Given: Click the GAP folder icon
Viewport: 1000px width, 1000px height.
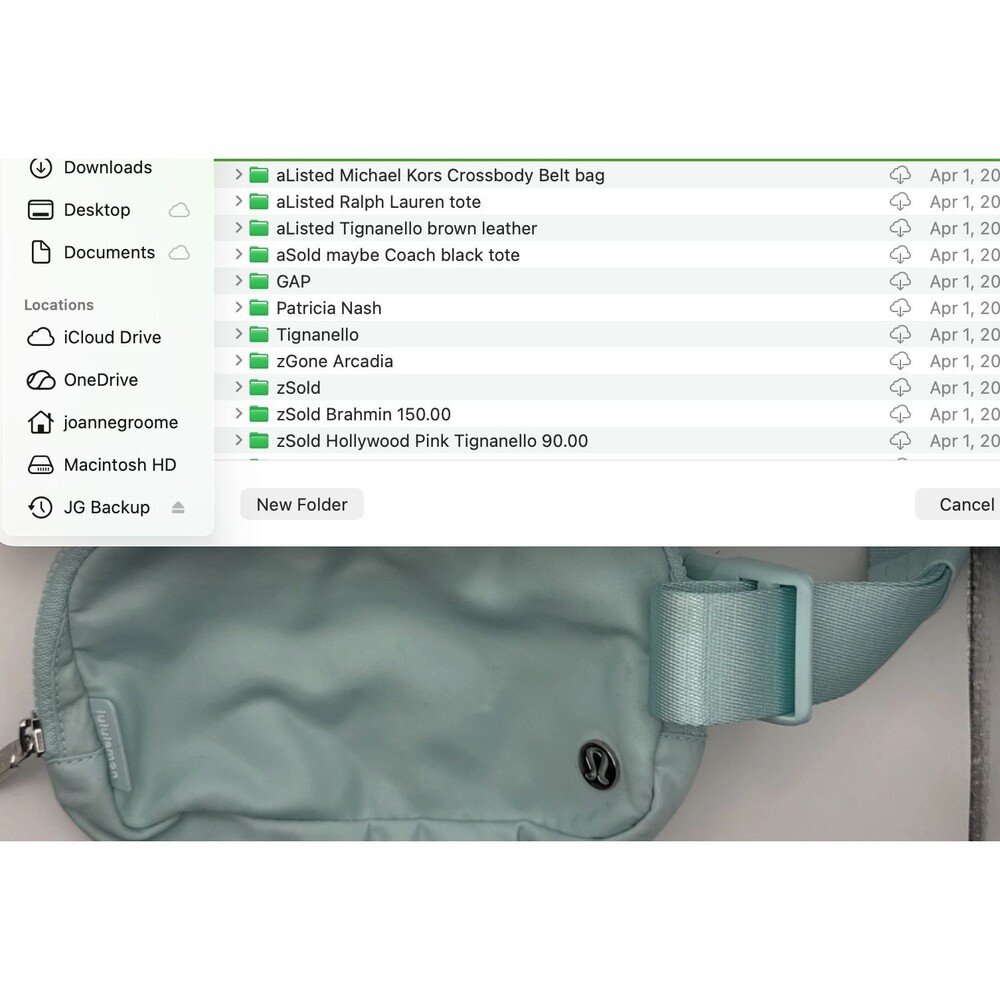Looking at the screenshot, I should 258,281.
